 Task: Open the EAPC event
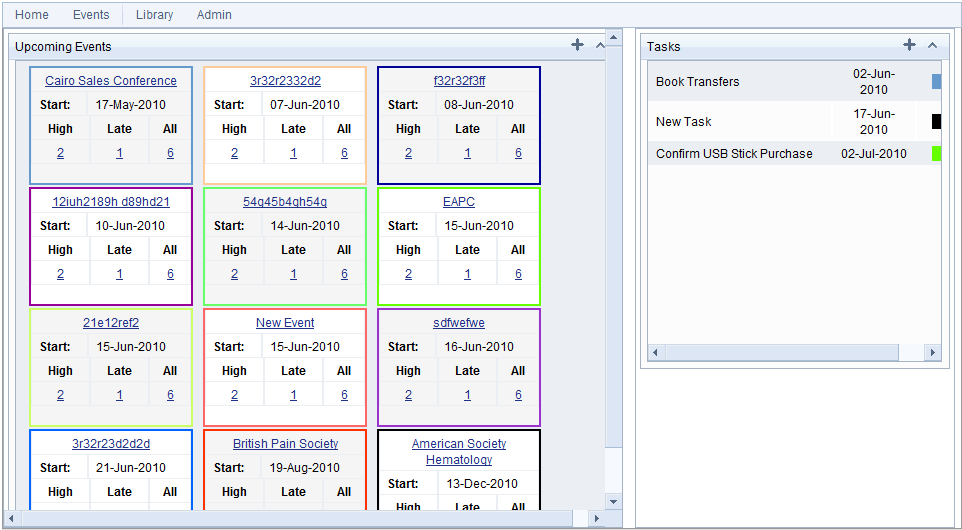click(x=459, y=202)
